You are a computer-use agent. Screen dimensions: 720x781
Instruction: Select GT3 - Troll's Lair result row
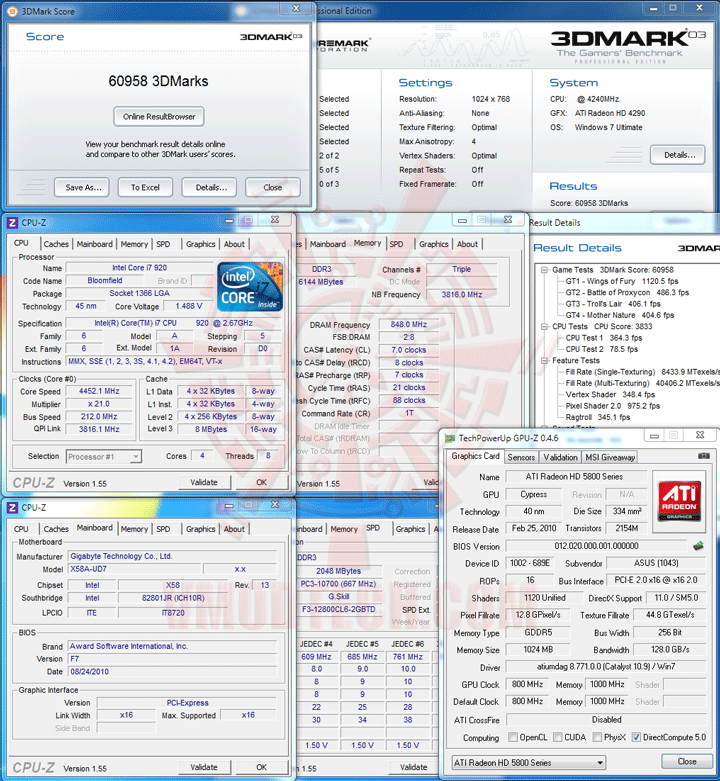612,304
